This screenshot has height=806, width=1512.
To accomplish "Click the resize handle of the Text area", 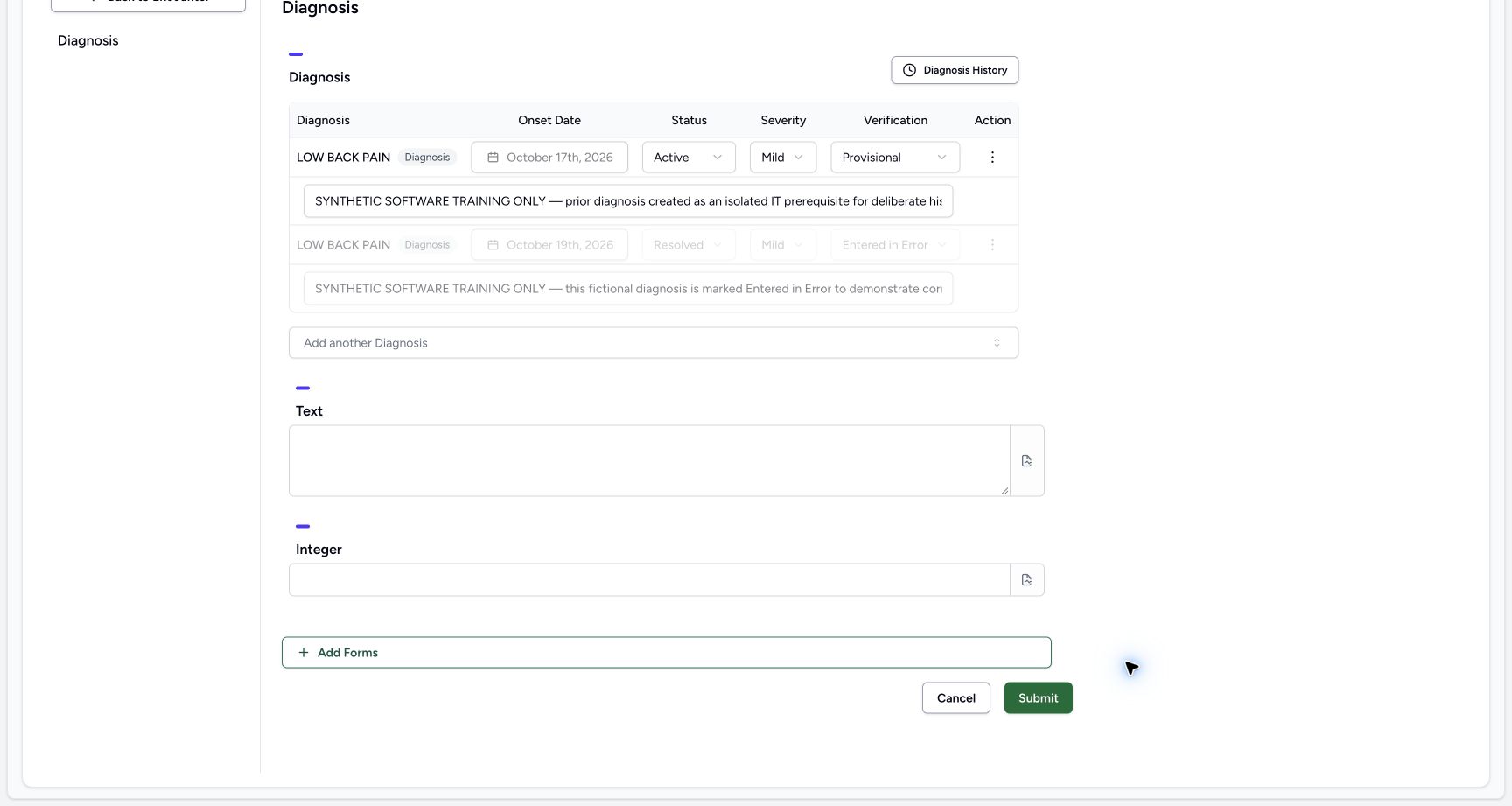I will pos(1004,491).
